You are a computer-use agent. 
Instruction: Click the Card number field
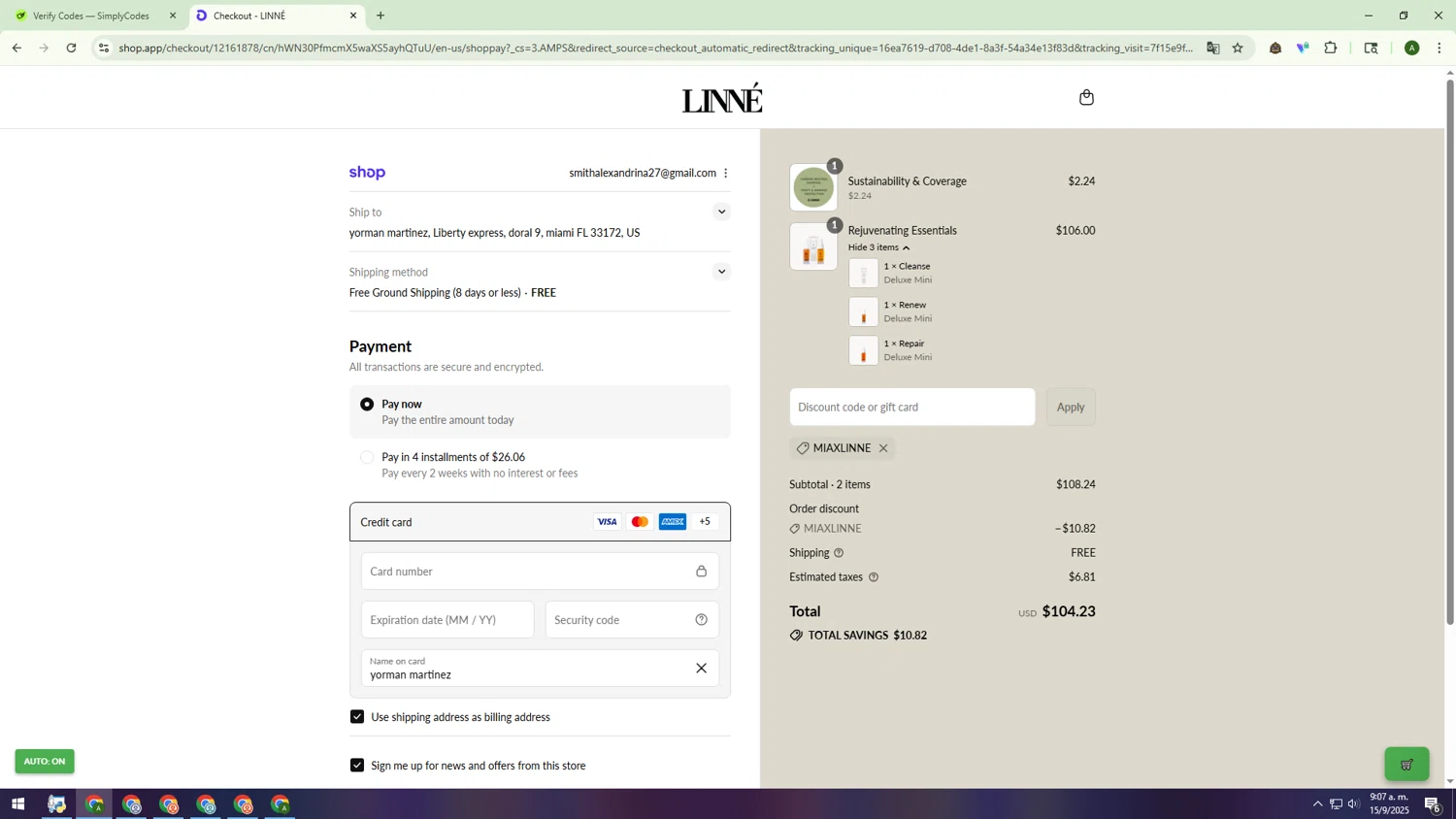point(540,572)
